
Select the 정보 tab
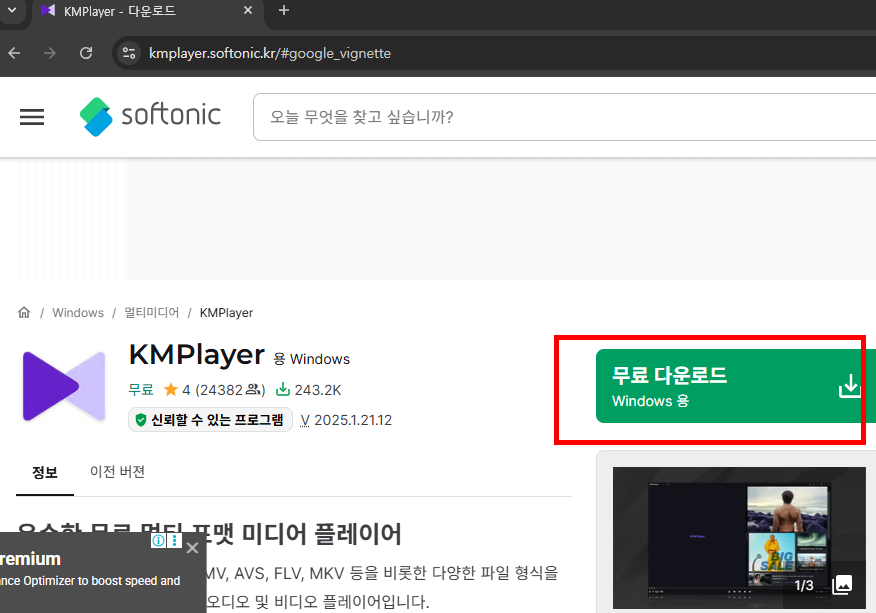point(45,472)
